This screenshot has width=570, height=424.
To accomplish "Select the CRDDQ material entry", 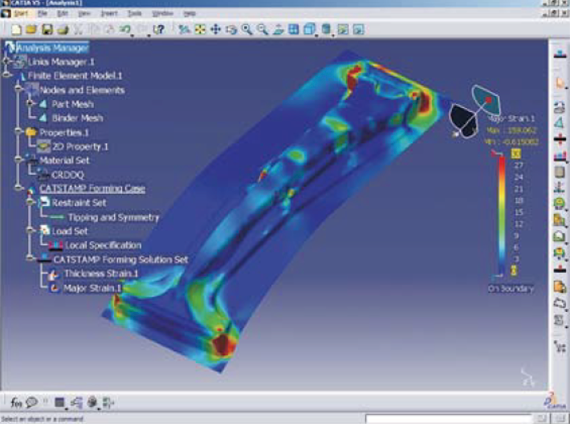I will 68,175.
